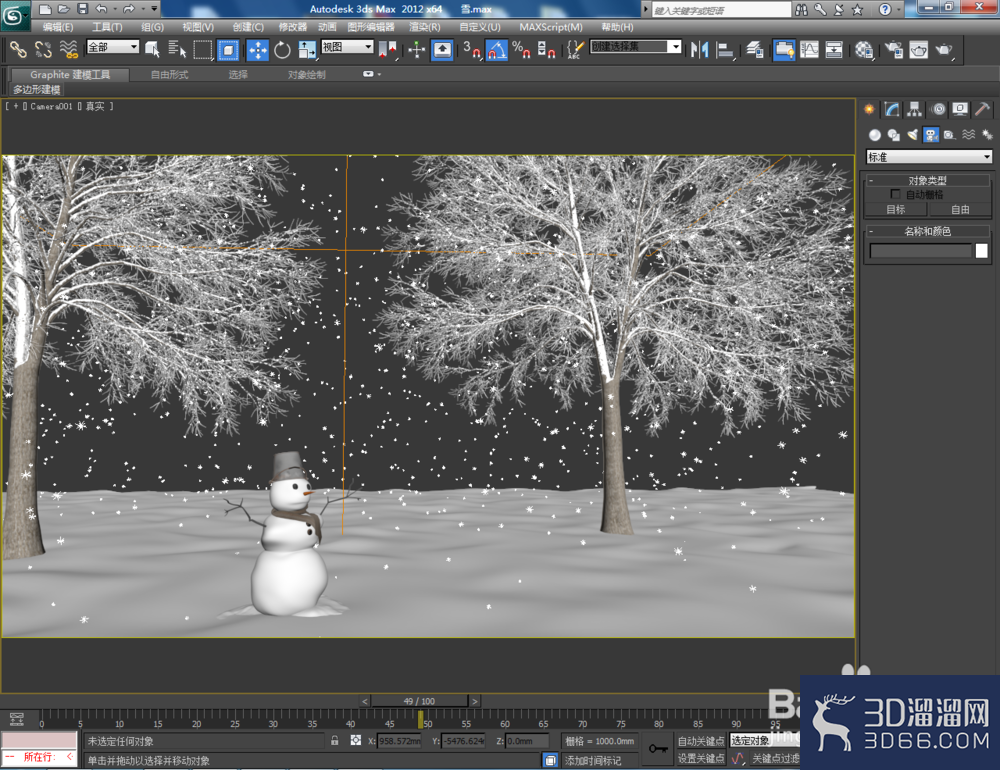Toggle the Angle Snap button

(497, 50)
